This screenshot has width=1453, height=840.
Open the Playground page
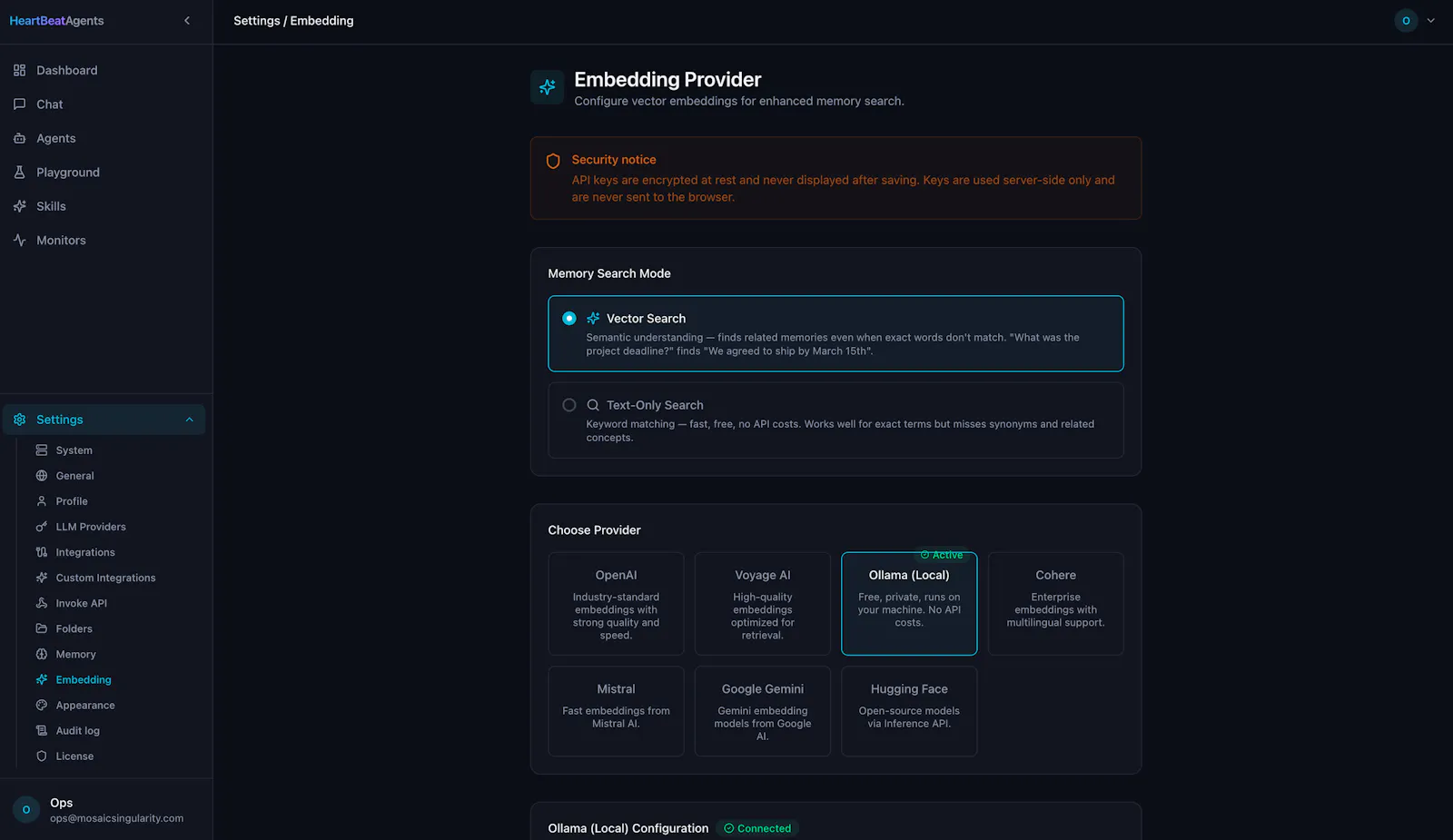pyautogui.click(x=106, y=173)
